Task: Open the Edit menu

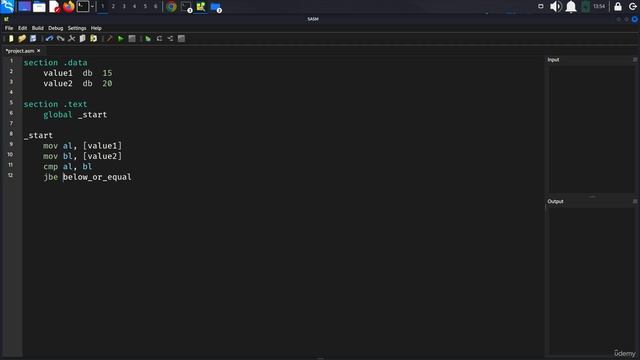Action: point(22,28)
